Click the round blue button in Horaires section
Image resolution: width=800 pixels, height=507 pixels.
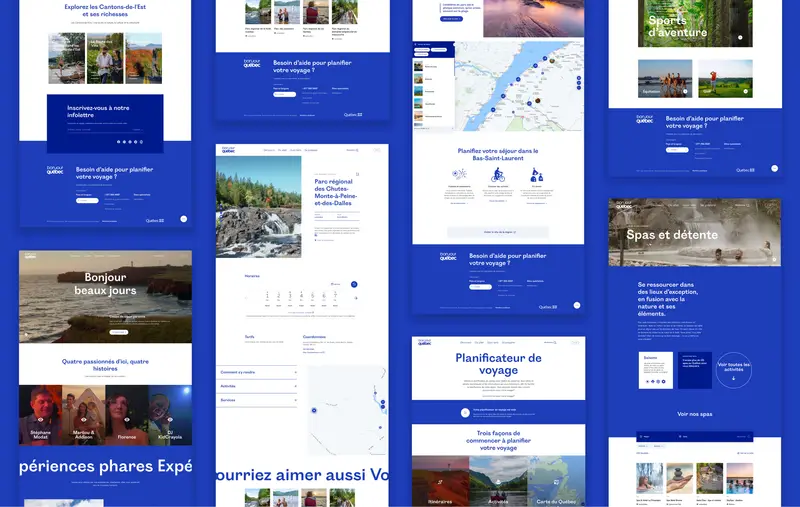pyautogui.click(x=354, y=284)
